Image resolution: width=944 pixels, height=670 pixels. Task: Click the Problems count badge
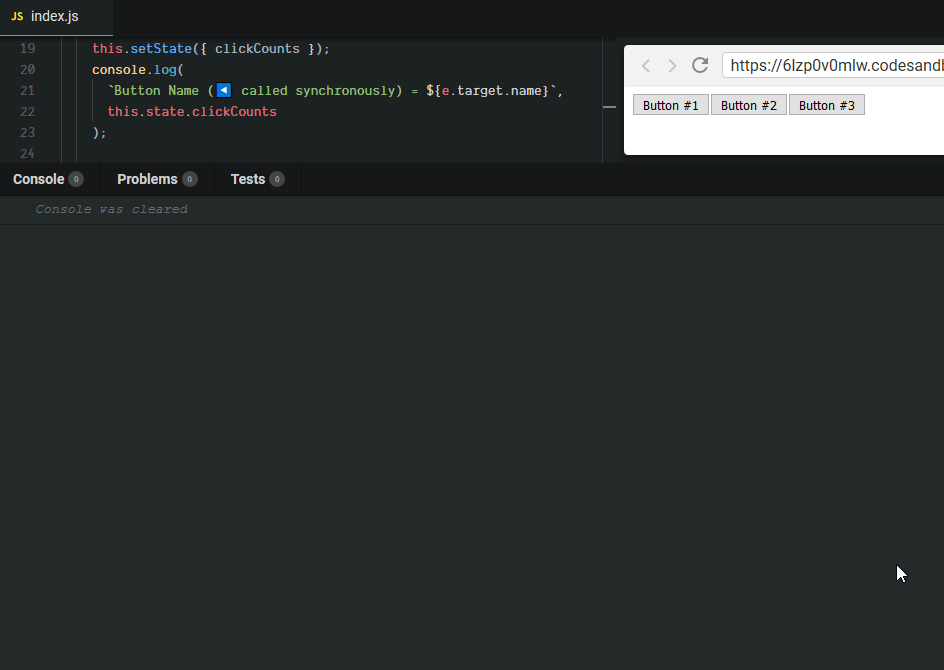[190, 180]
